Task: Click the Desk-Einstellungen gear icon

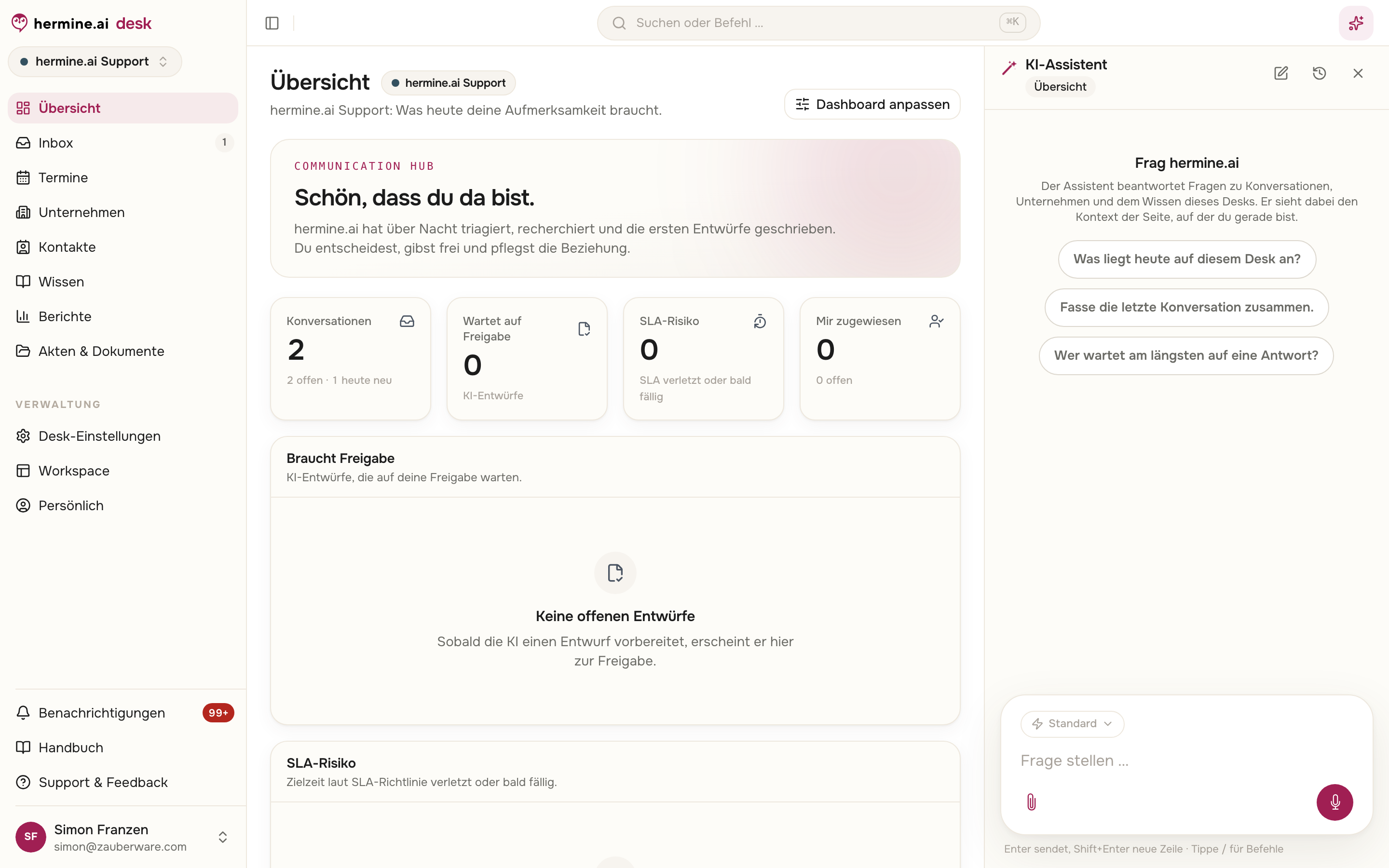Action: (x=23, y=436)
